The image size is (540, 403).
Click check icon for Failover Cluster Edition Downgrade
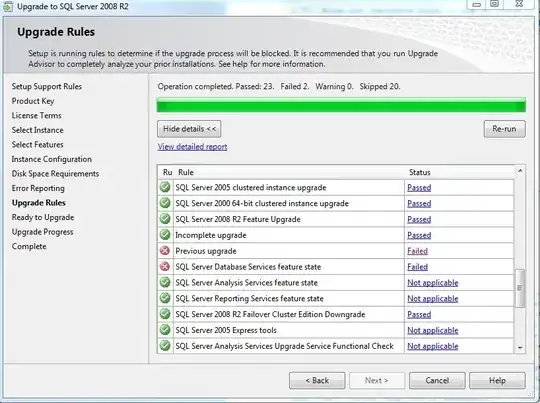pos(165,314)
